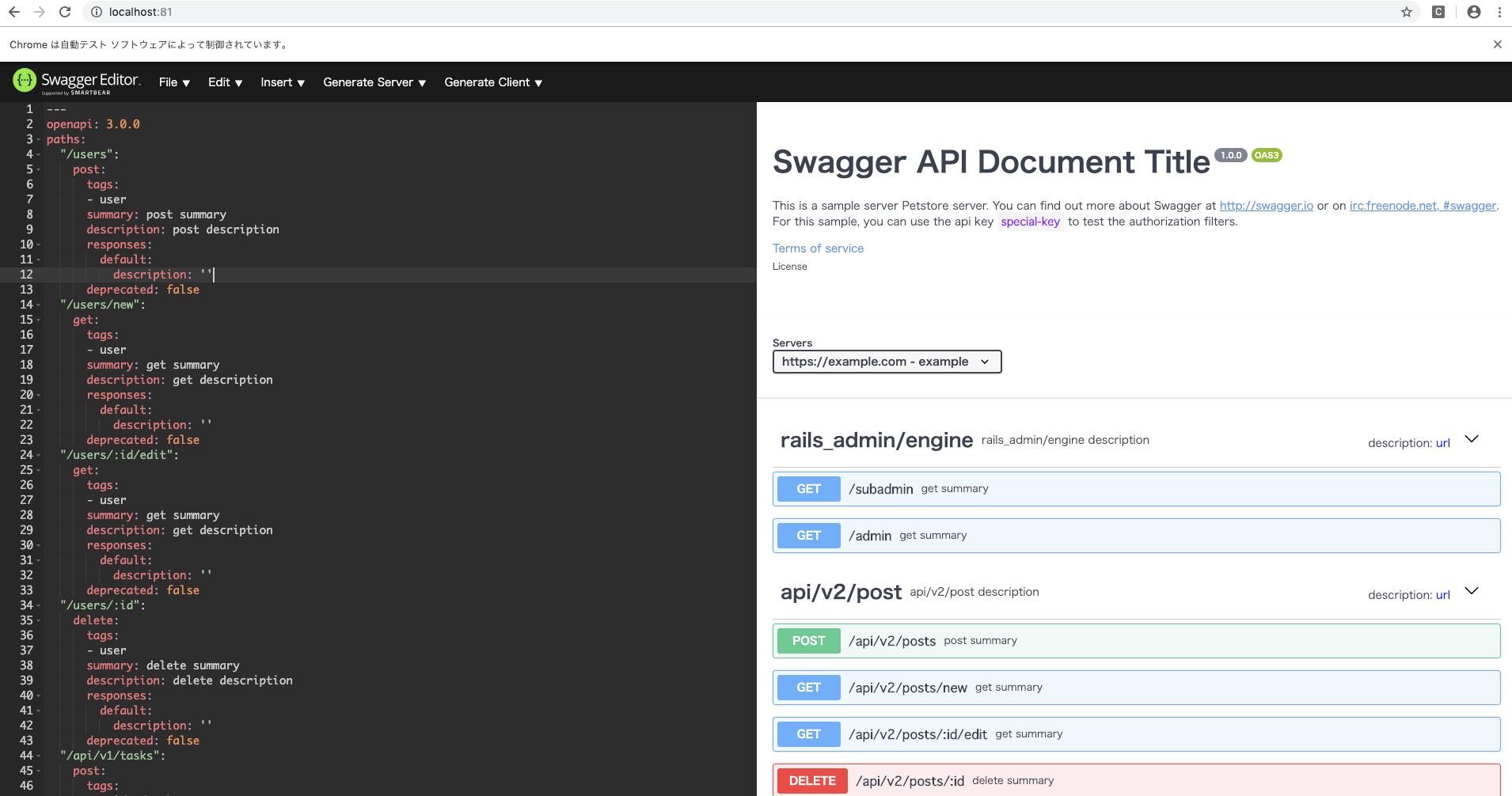Collapse the /users/new block fold arrow
The width and height of the screenshot is (1512, 796).
coord(38,305)
